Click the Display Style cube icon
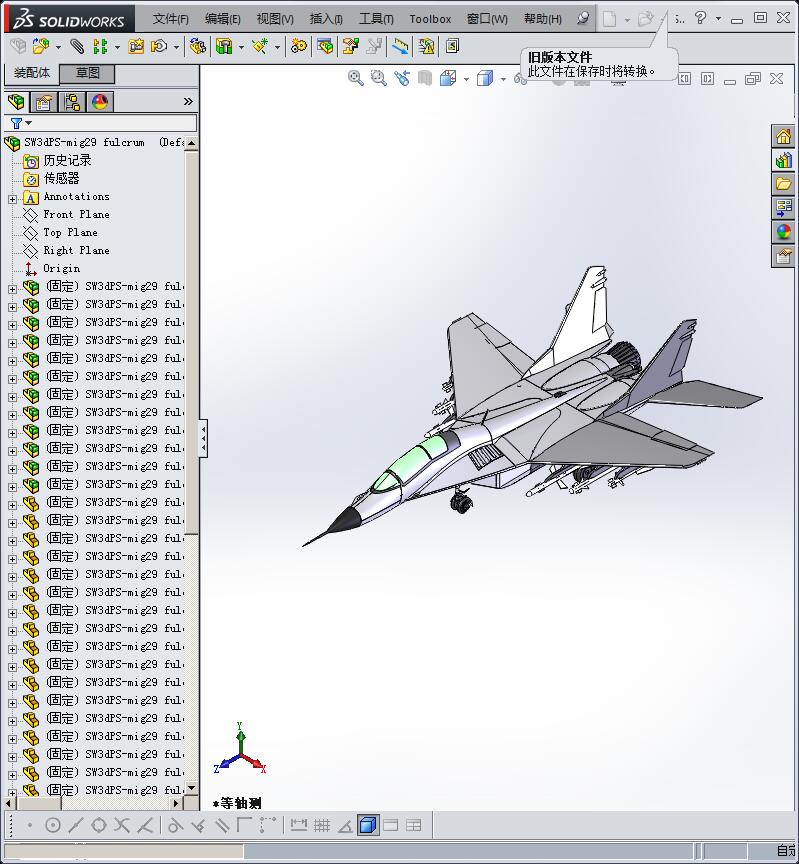 pos(485,78)
